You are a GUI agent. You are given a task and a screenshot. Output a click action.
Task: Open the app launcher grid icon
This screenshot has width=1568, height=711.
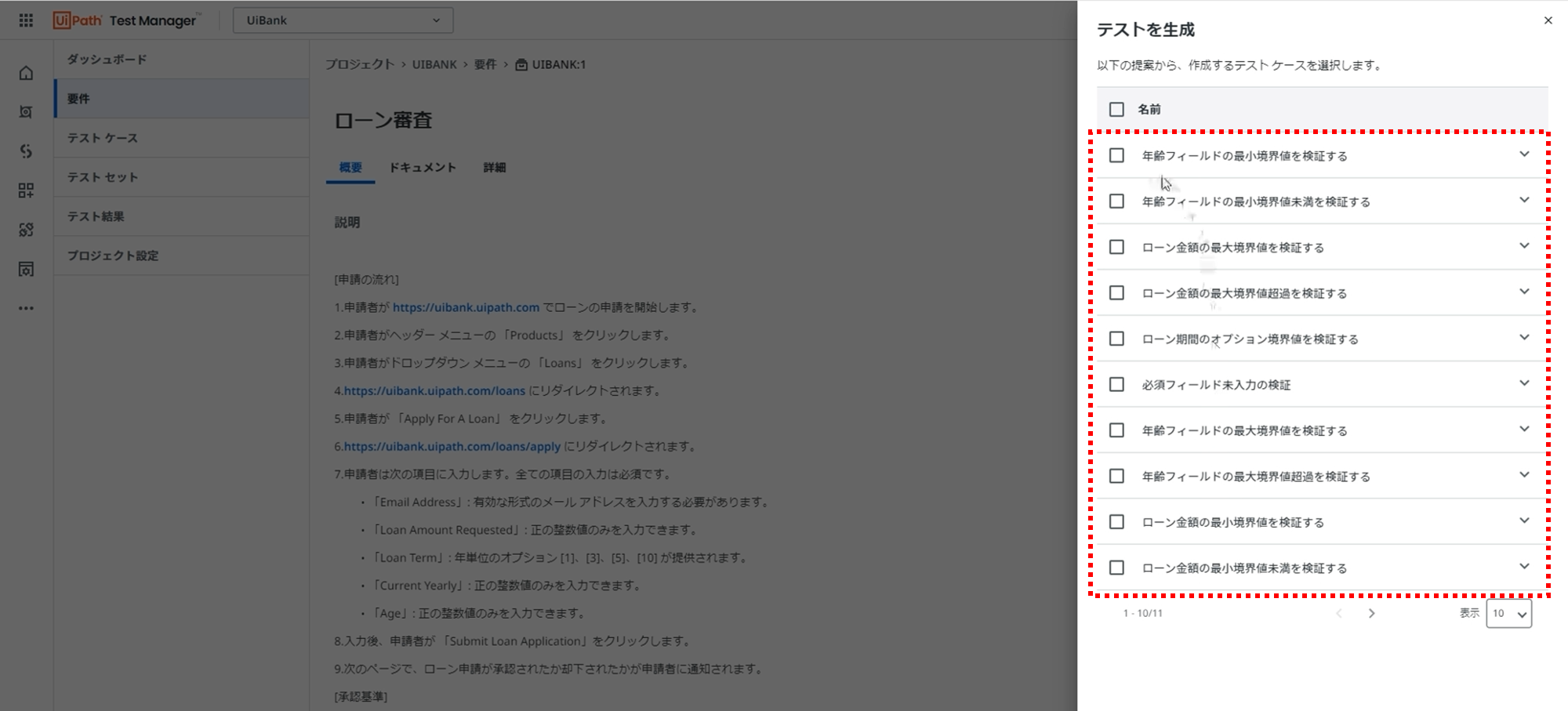(26, 20)
